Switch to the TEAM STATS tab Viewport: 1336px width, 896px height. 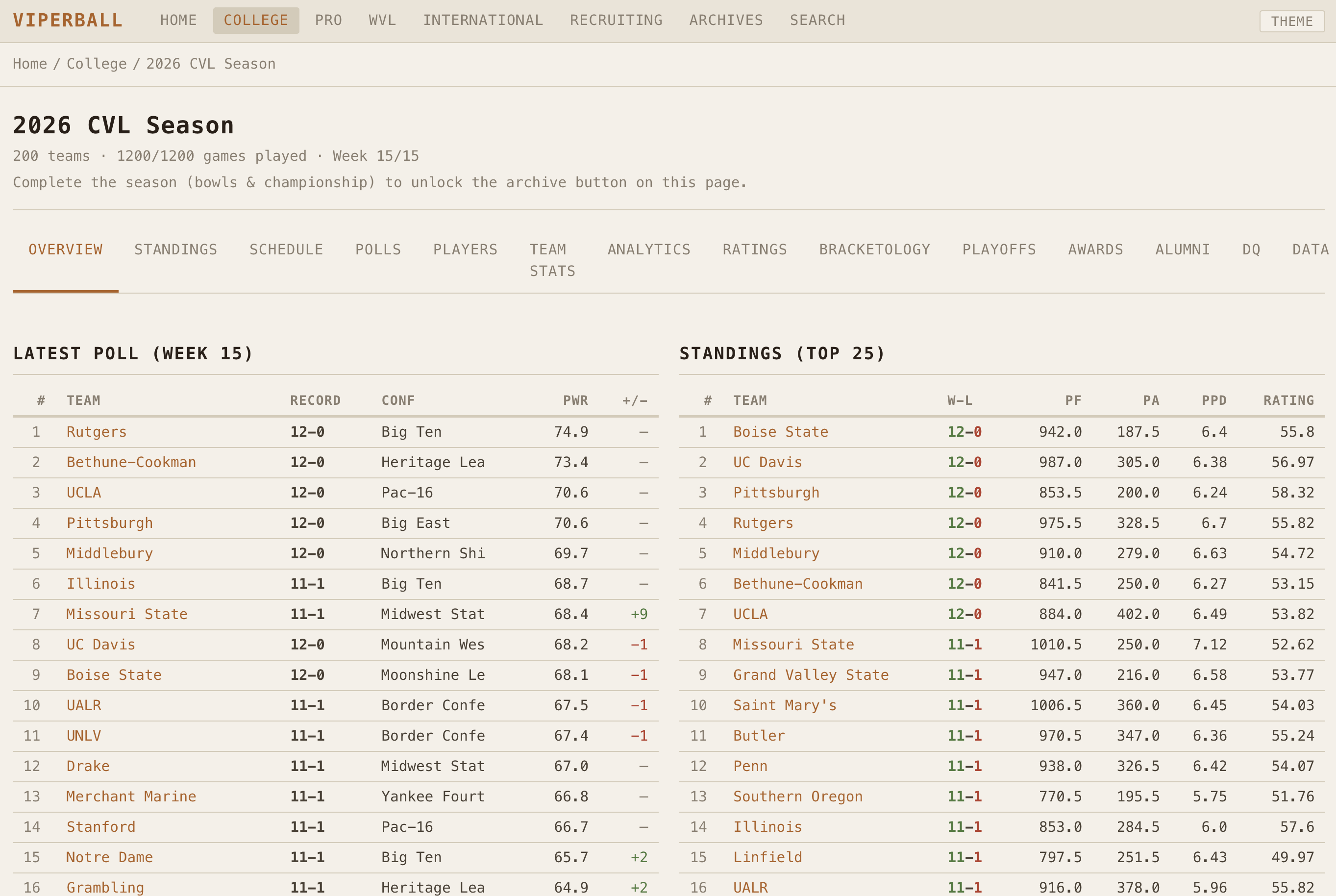point(552,260)
